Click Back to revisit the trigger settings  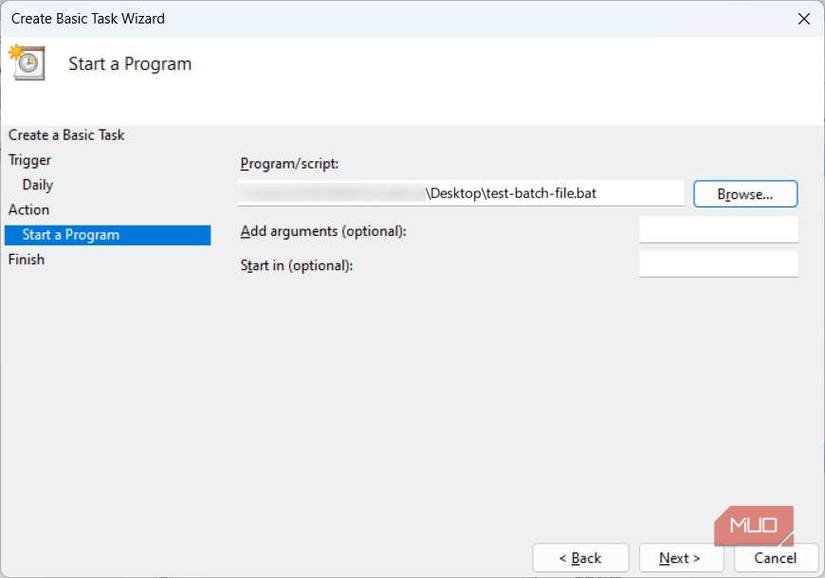[x=580, y=558]
